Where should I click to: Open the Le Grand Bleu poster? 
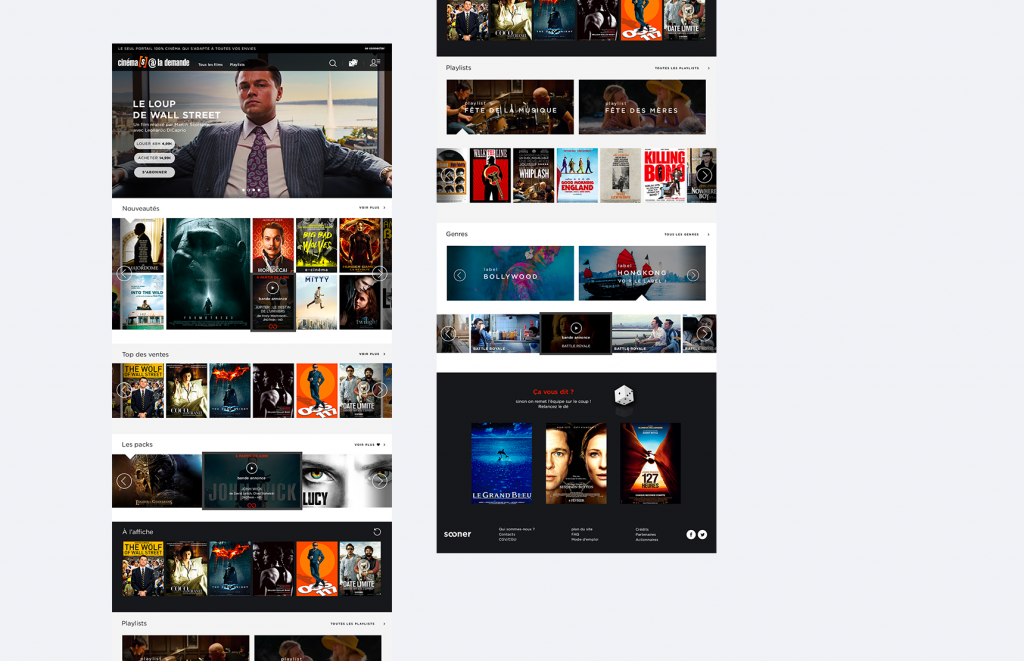click(x=502, y=463)
